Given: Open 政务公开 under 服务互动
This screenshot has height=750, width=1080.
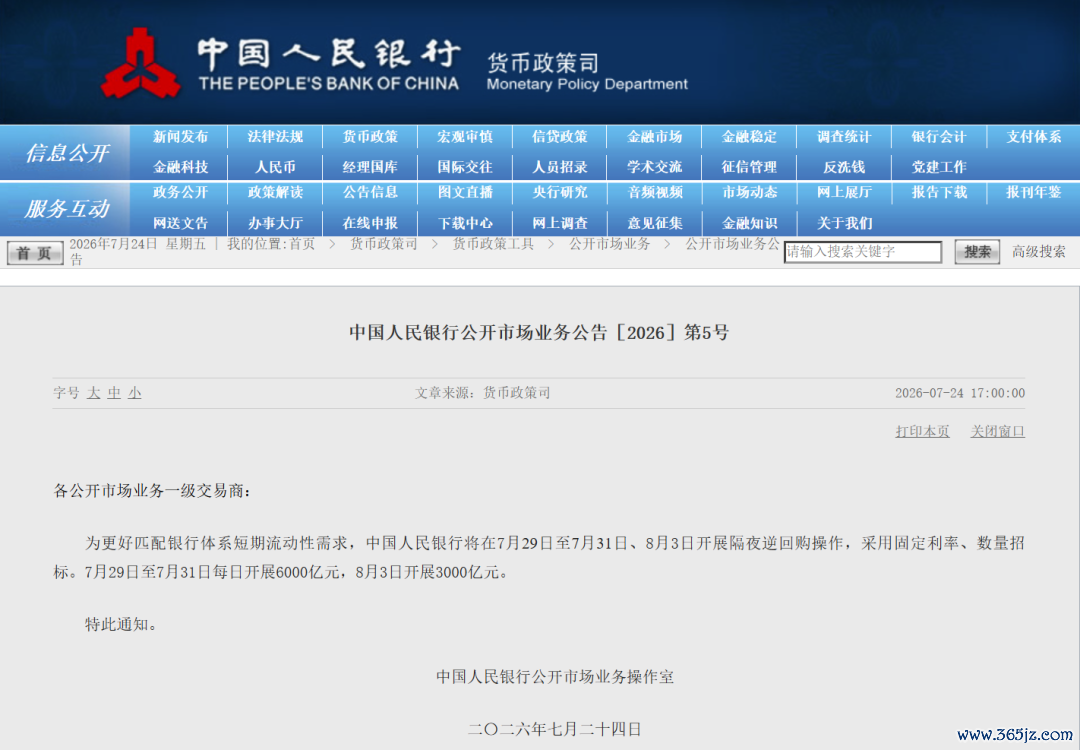Looking at the screenshot, I should click(x=180, y=193).
